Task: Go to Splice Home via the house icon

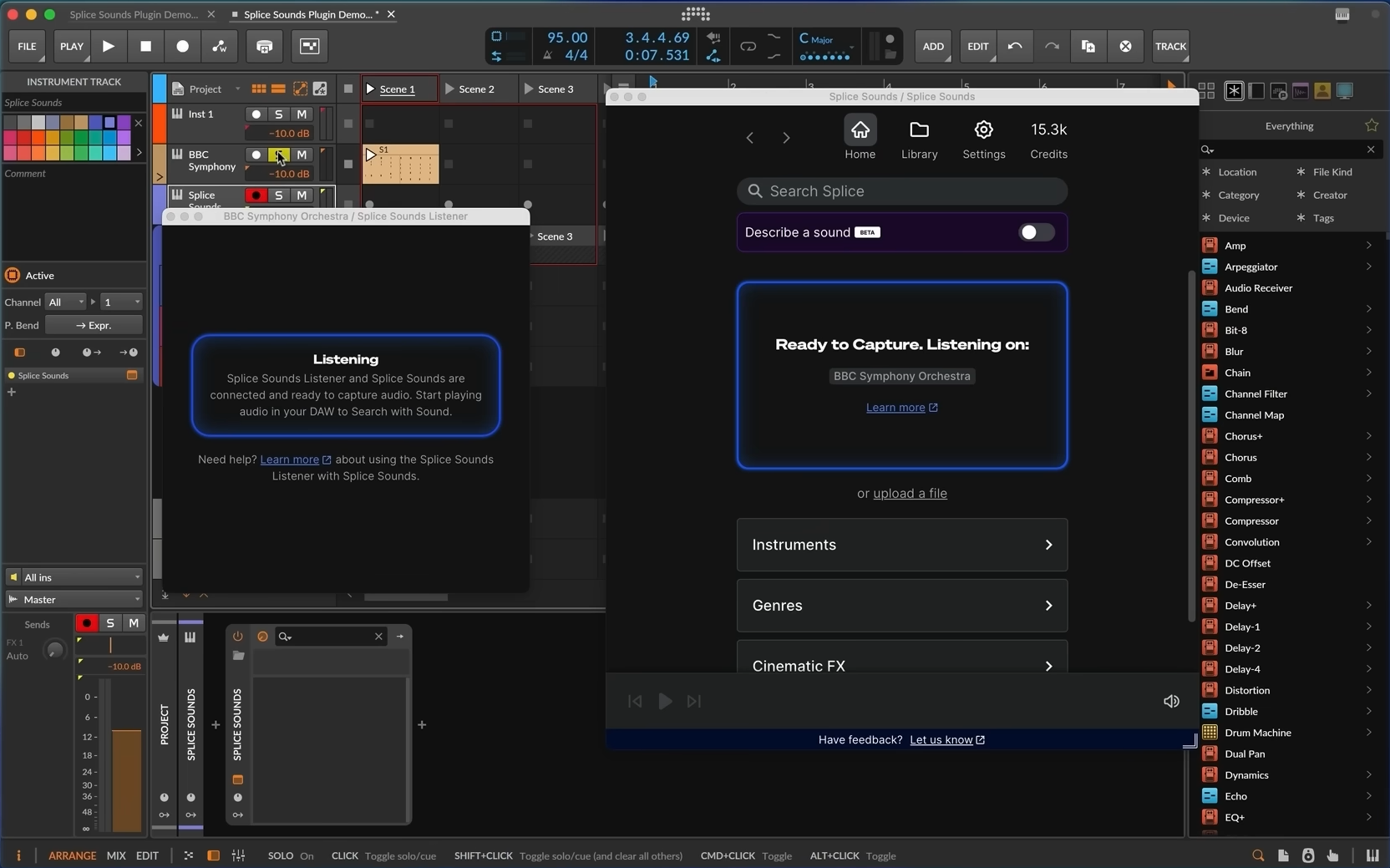Action: (x=860, y=129)
